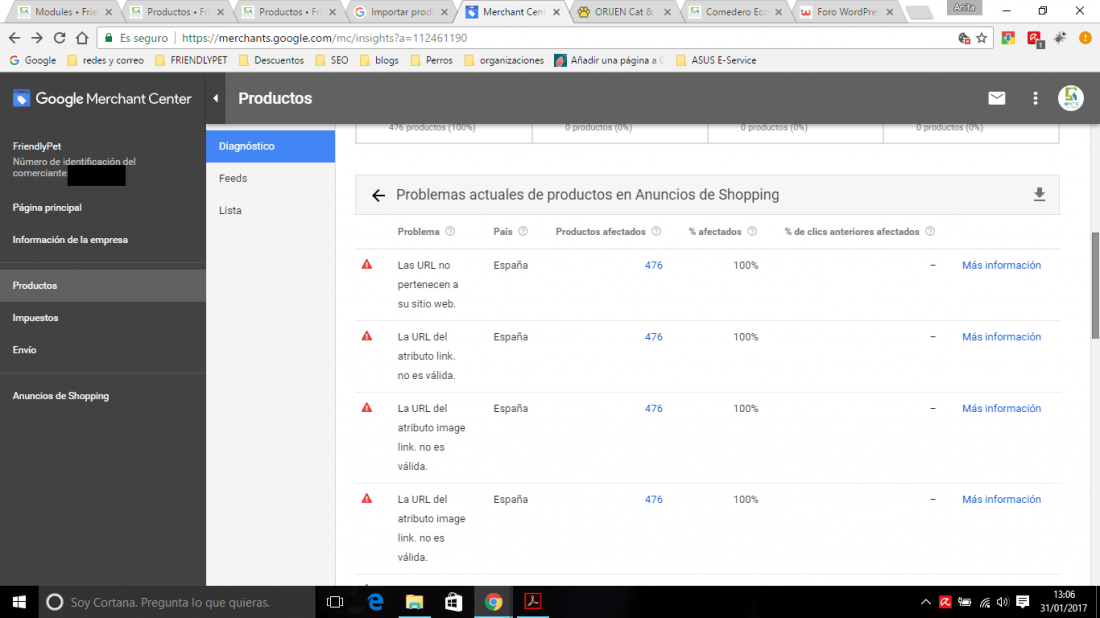Image resolution: width=1100 pixels, height=618 pixels.
Task: Click the page vertical scrollbar
Action: tap(1095, 284)
